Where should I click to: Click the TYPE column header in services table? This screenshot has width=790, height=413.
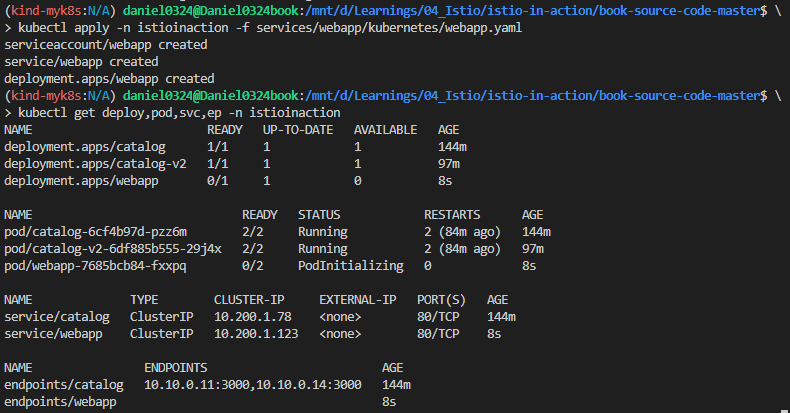coord(144,300)
